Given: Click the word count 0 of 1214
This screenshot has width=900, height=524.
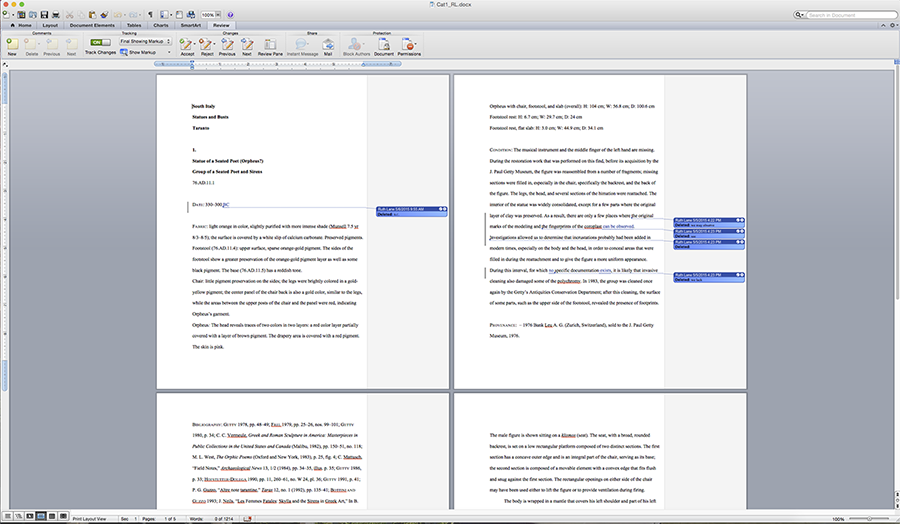Looking at the screenshot, I should pos(211,518).
